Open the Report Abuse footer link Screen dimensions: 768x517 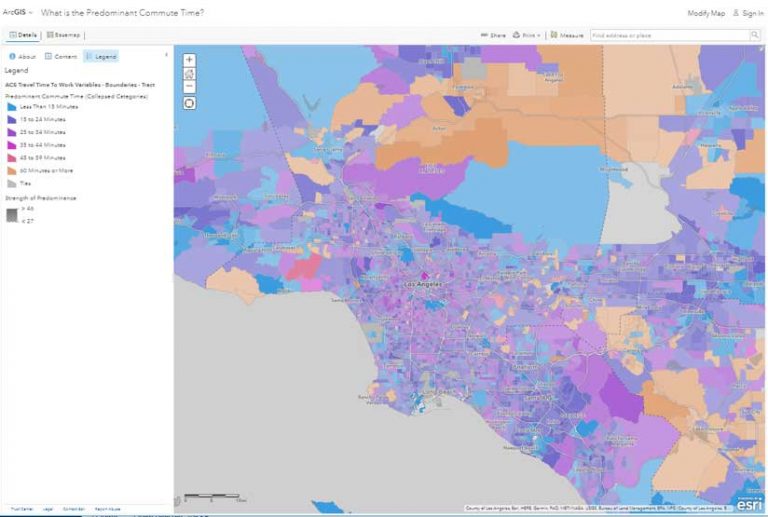click(107, 509)
